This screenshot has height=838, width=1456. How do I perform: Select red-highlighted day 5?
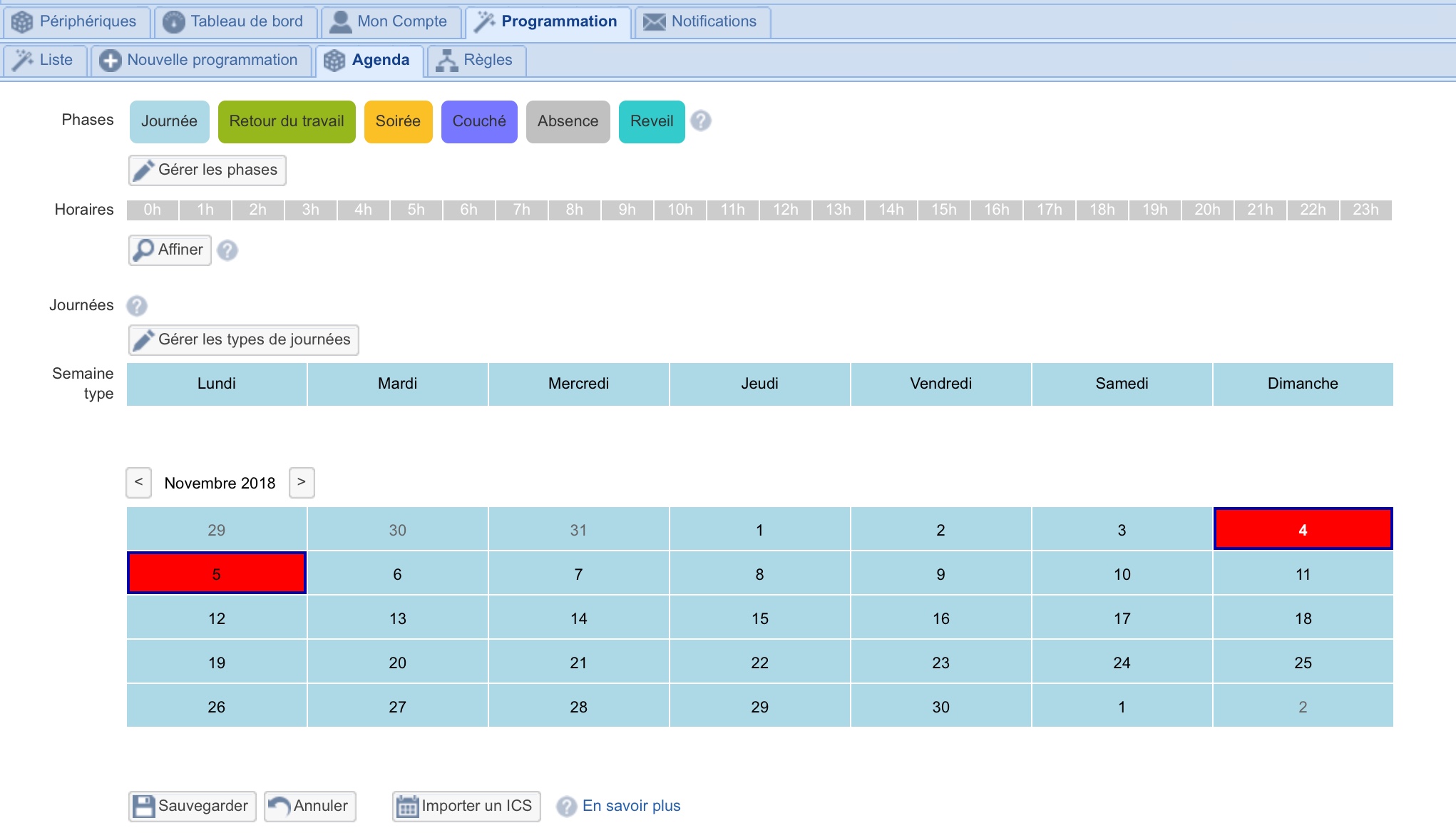(x=217, y=573)
